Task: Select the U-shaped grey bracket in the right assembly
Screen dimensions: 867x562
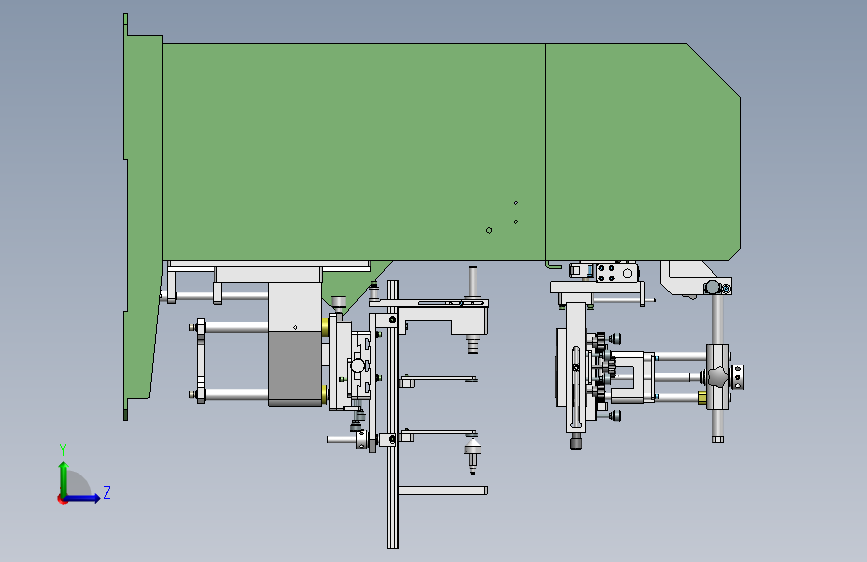Action: point(629,377)
